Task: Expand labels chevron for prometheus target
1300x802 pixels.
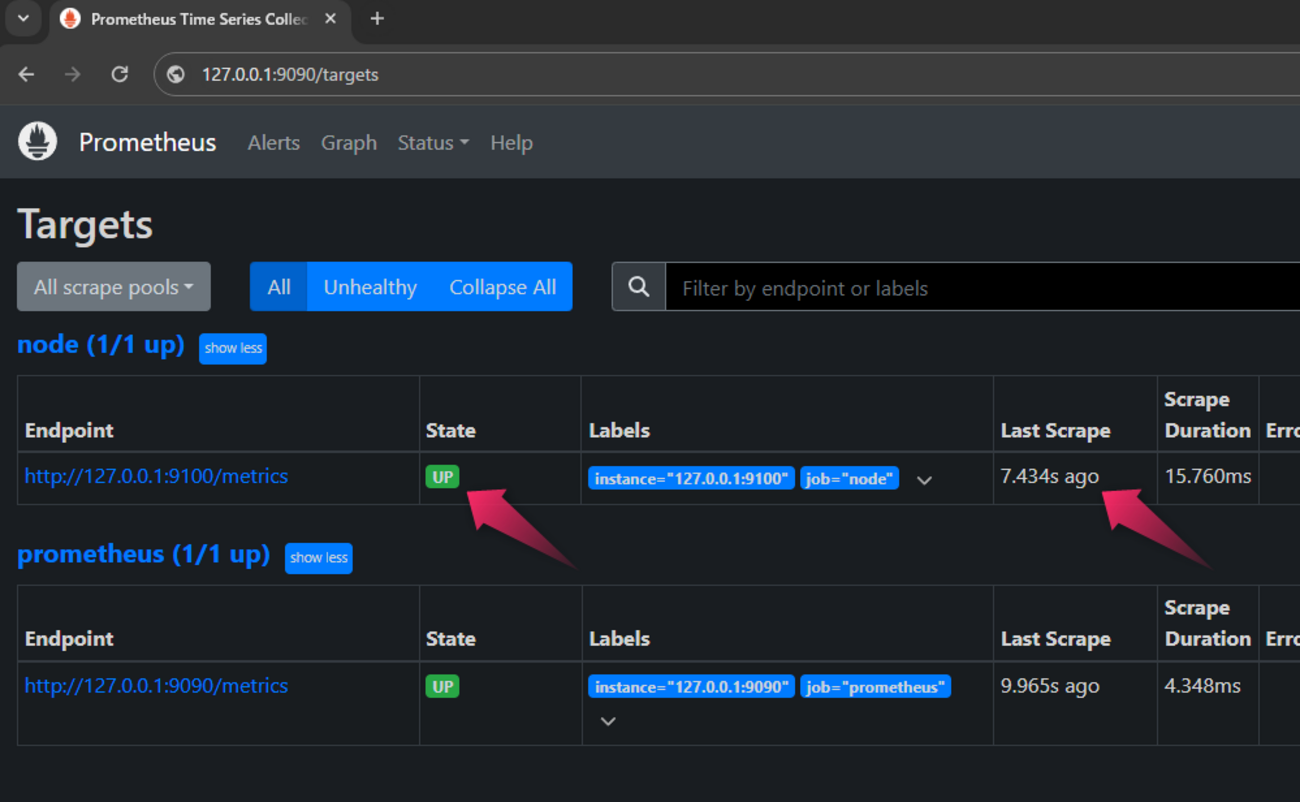Action: point(608,721)
